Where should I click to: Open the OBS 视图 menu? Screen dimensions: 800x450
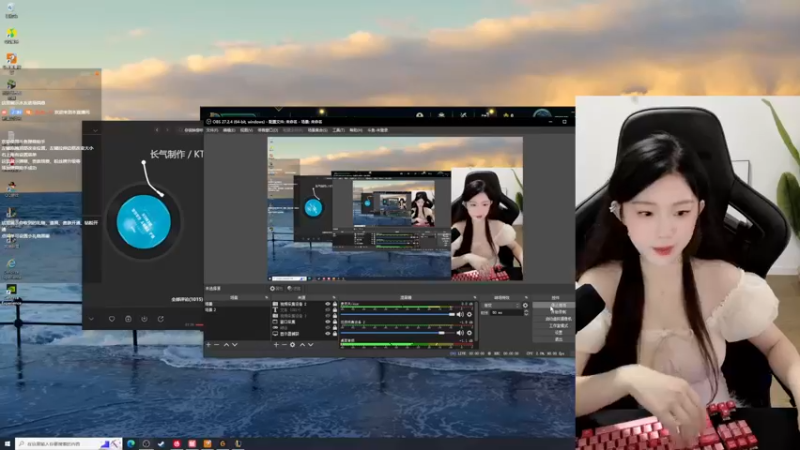click(x=246, y=130)
